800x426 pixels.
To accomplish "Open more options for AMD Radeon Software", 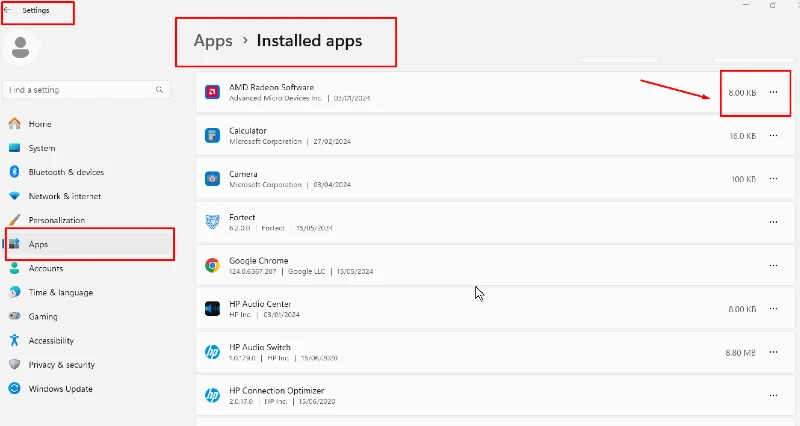I will 773,92.
